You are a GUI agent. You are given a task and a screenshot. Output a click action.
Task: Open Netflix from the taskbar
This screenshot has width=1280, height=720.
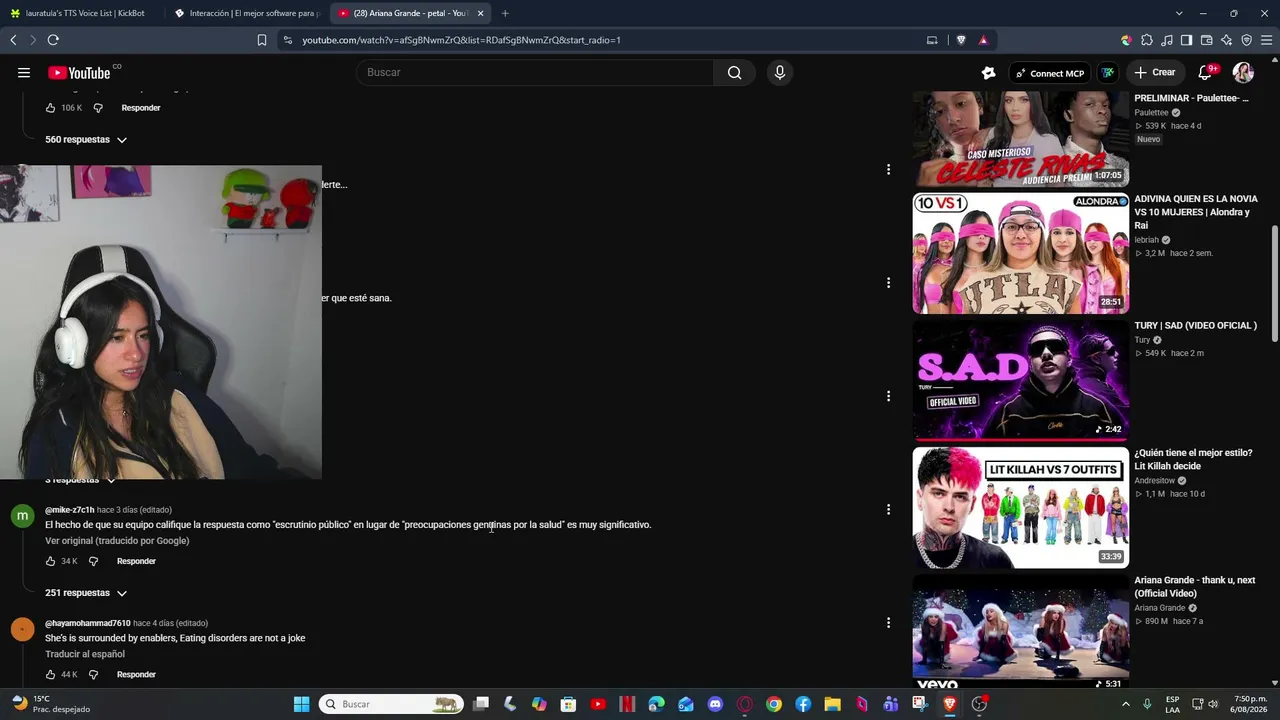[x=627, y=704]
